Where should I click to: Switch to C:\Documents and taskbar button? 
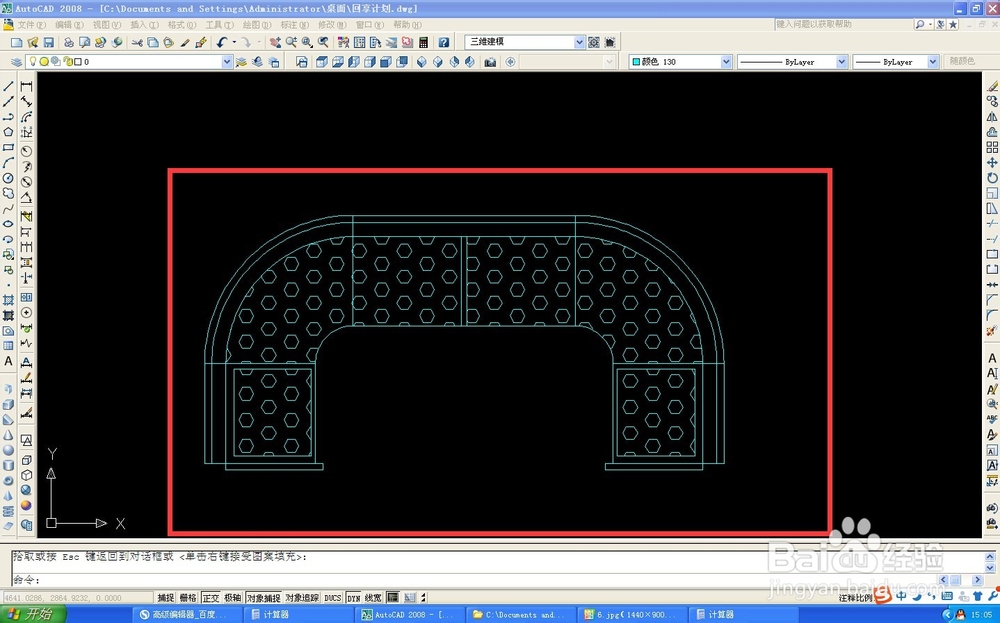520,615
